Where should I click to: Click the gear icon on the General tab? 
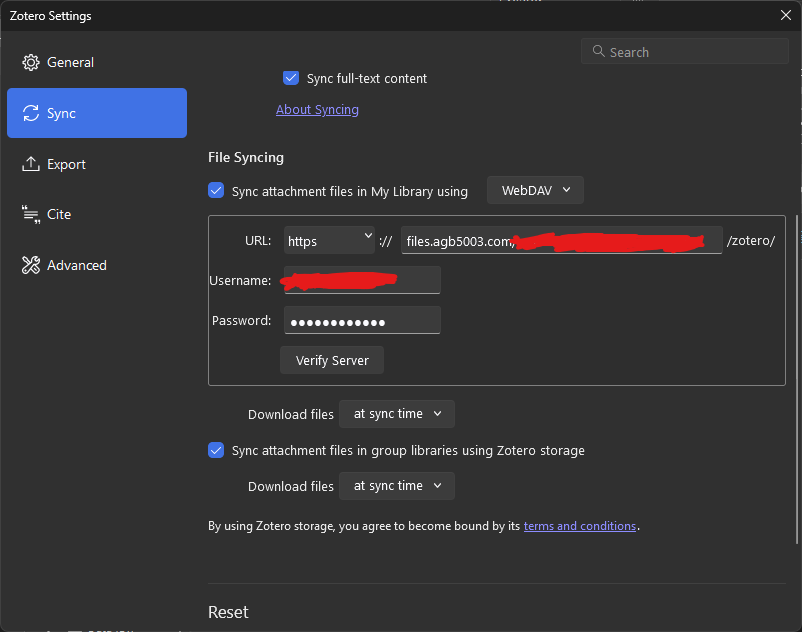[29, 61]
